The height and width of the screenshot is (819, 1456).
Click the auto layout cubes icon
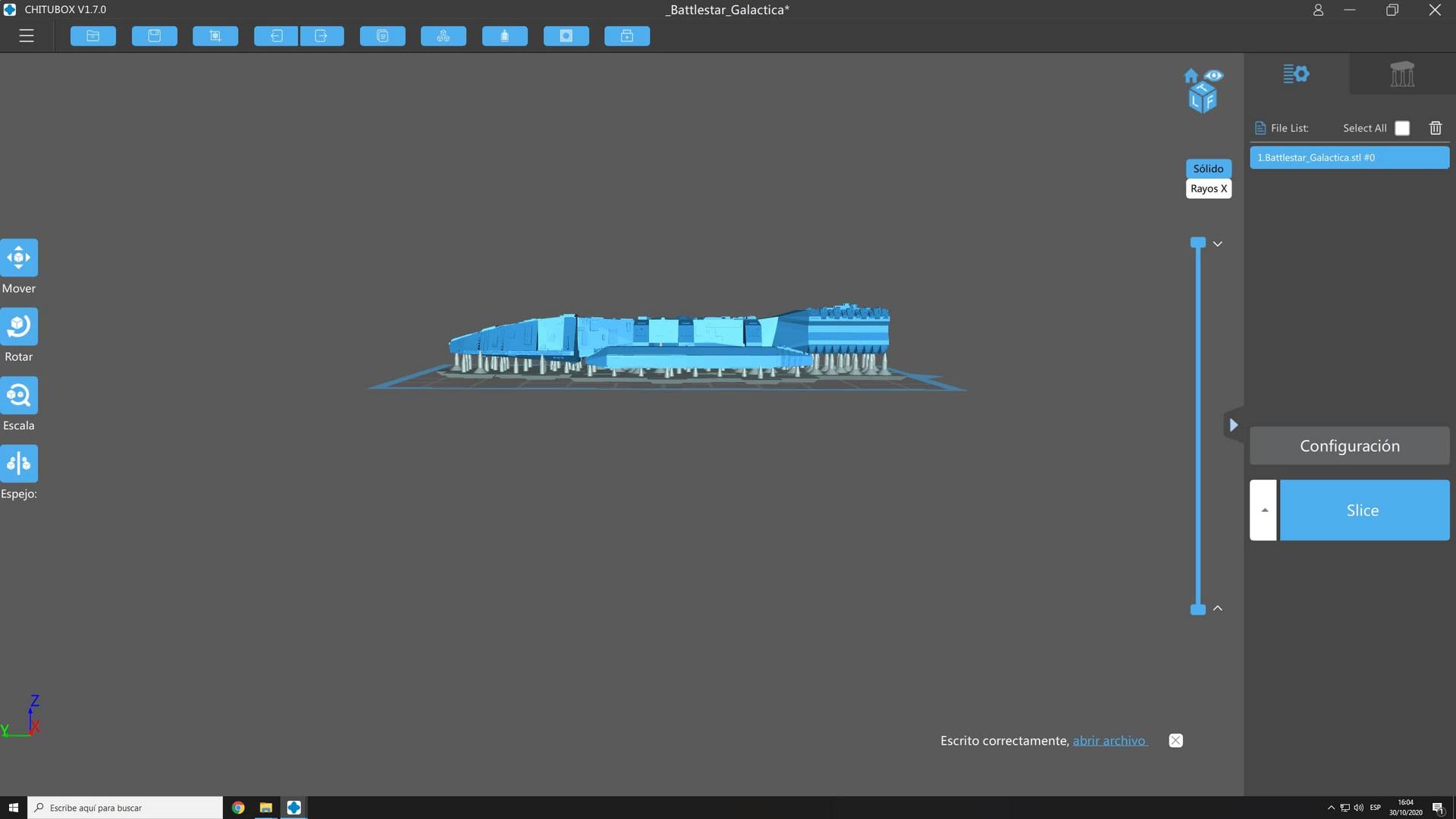pyautogui.click(x=444, y=36)
